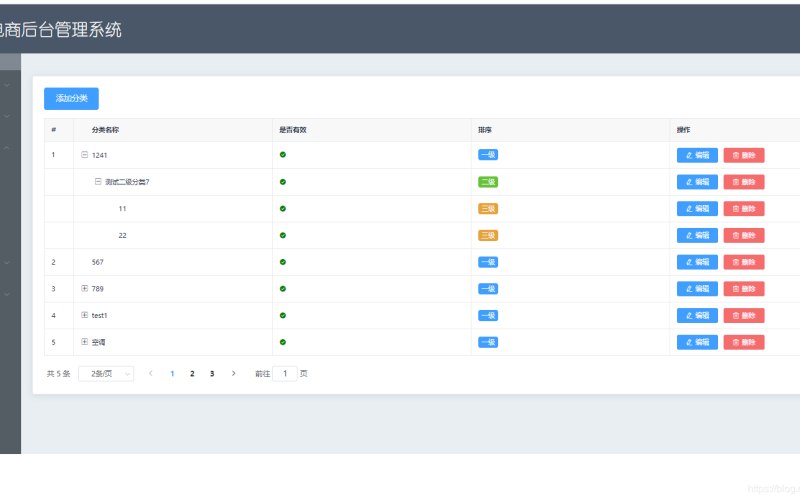This screenshot has width=800, height=500.
Task: Edit the category named 22
Action: (x=697, y=235)
